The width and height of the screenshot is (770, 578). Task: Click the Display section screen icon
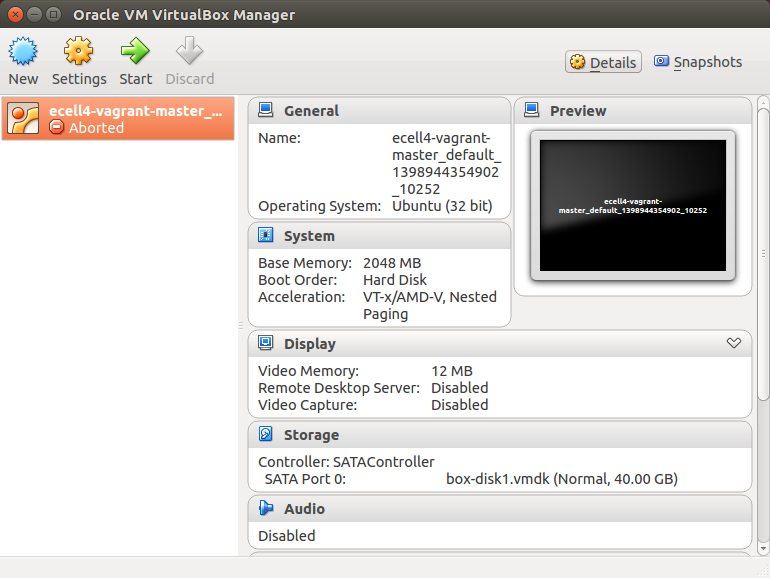(x=266, y=343)
